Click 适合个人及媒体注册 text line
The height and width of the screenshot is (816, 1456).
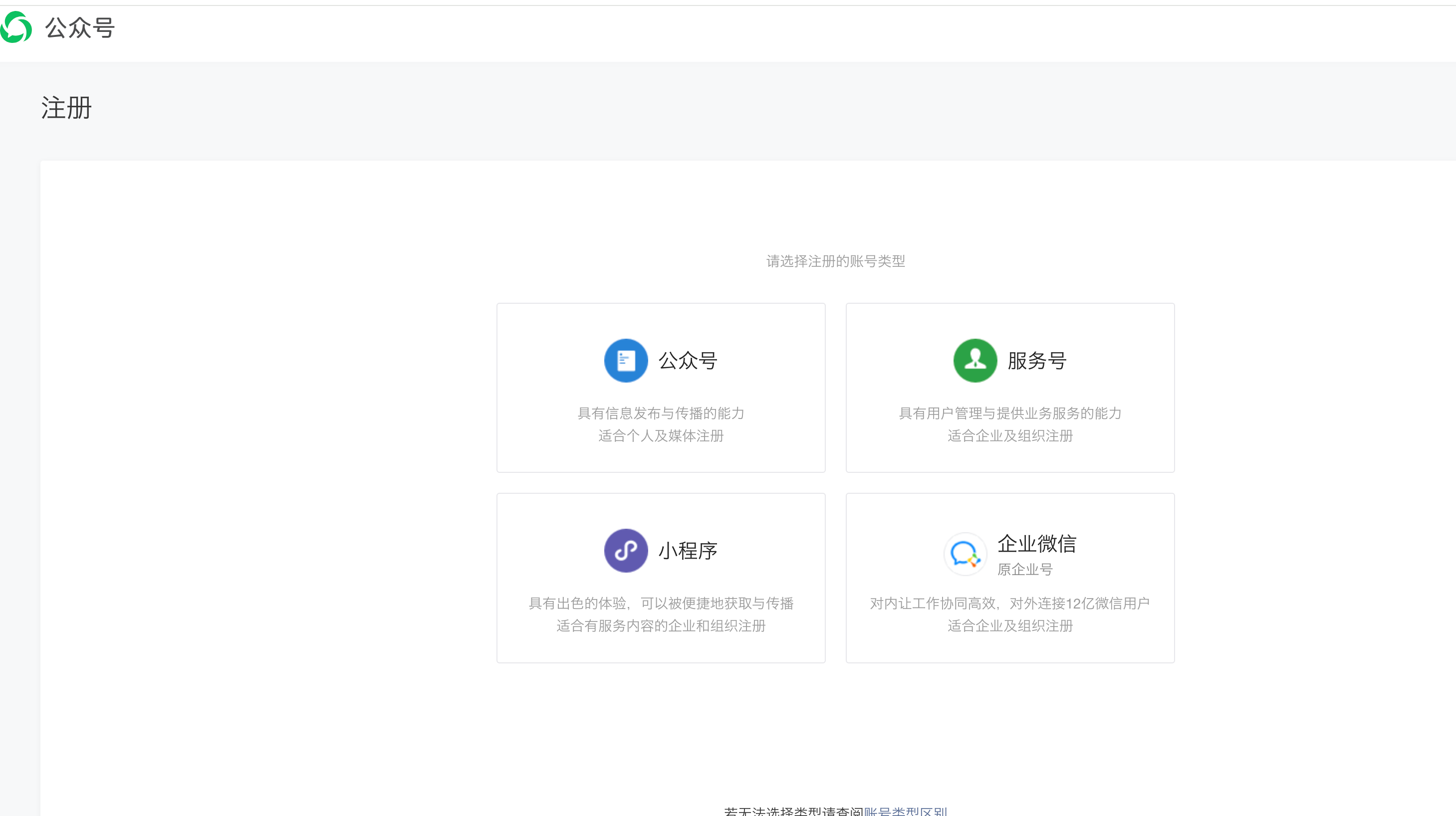pos(661,436)
